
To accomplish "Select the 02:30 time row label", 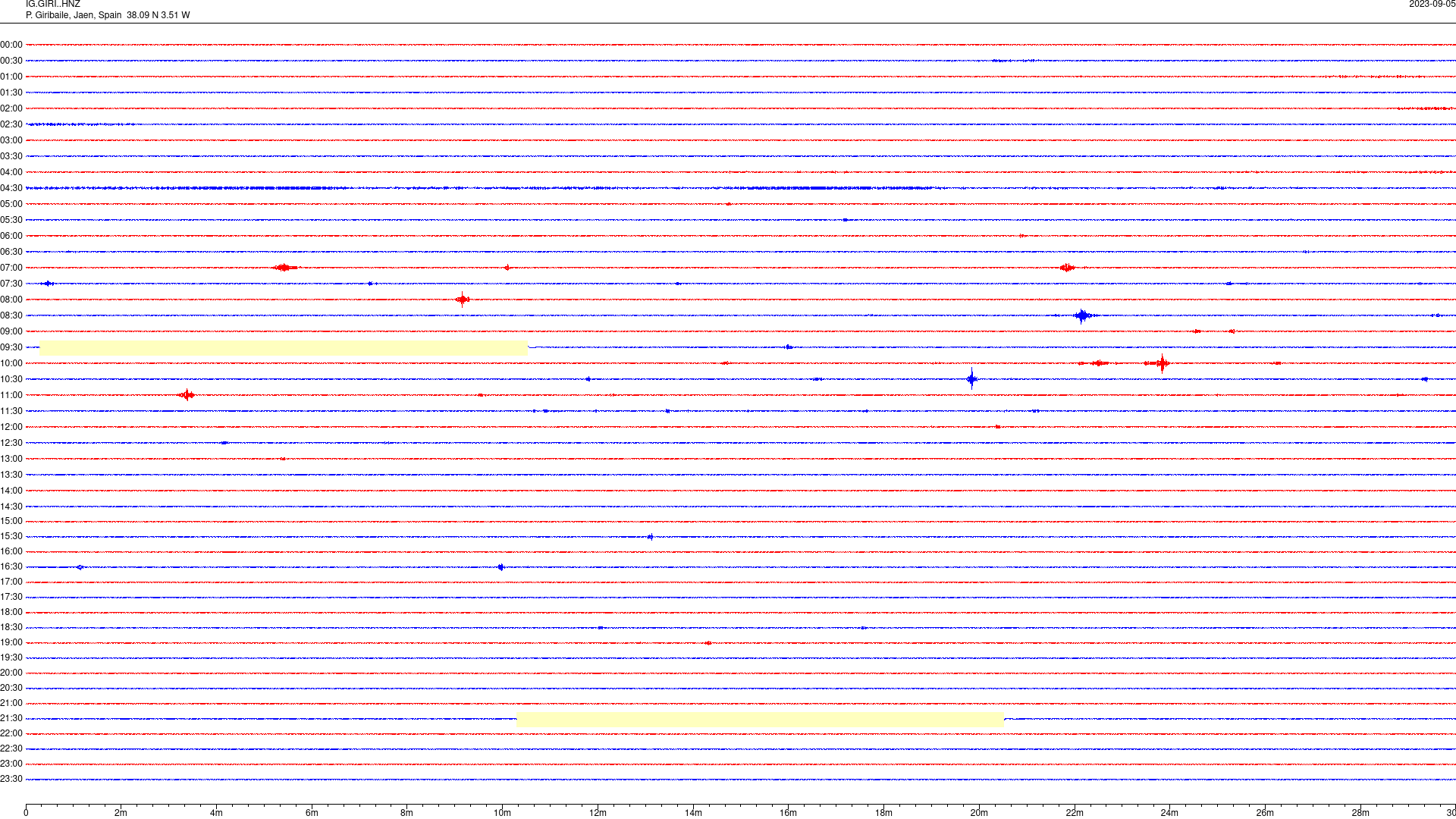I will tap(11, 124).
